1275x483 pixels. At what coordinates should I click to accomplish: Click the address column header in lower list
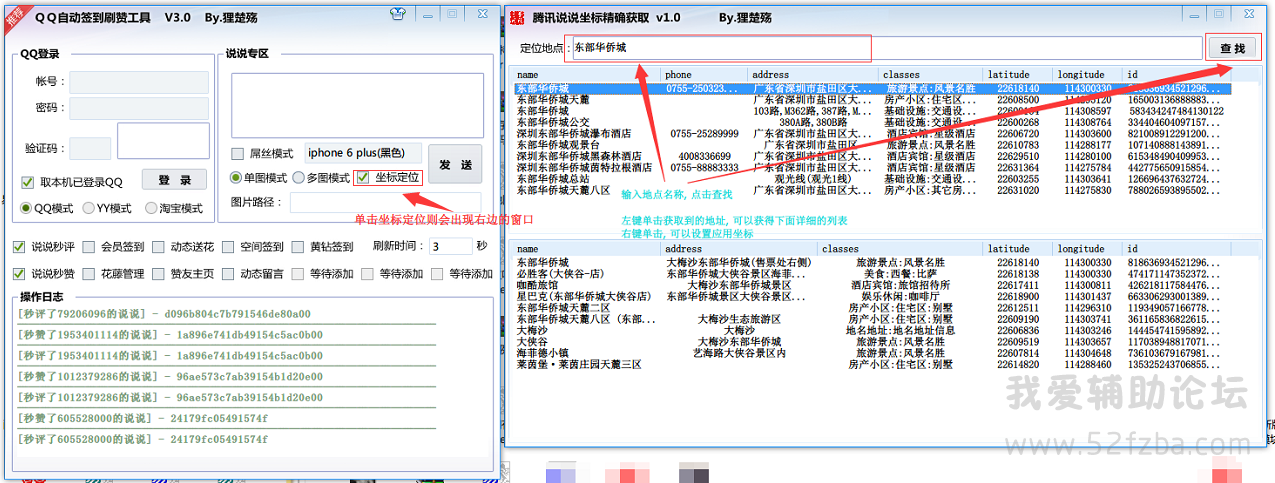739,249
